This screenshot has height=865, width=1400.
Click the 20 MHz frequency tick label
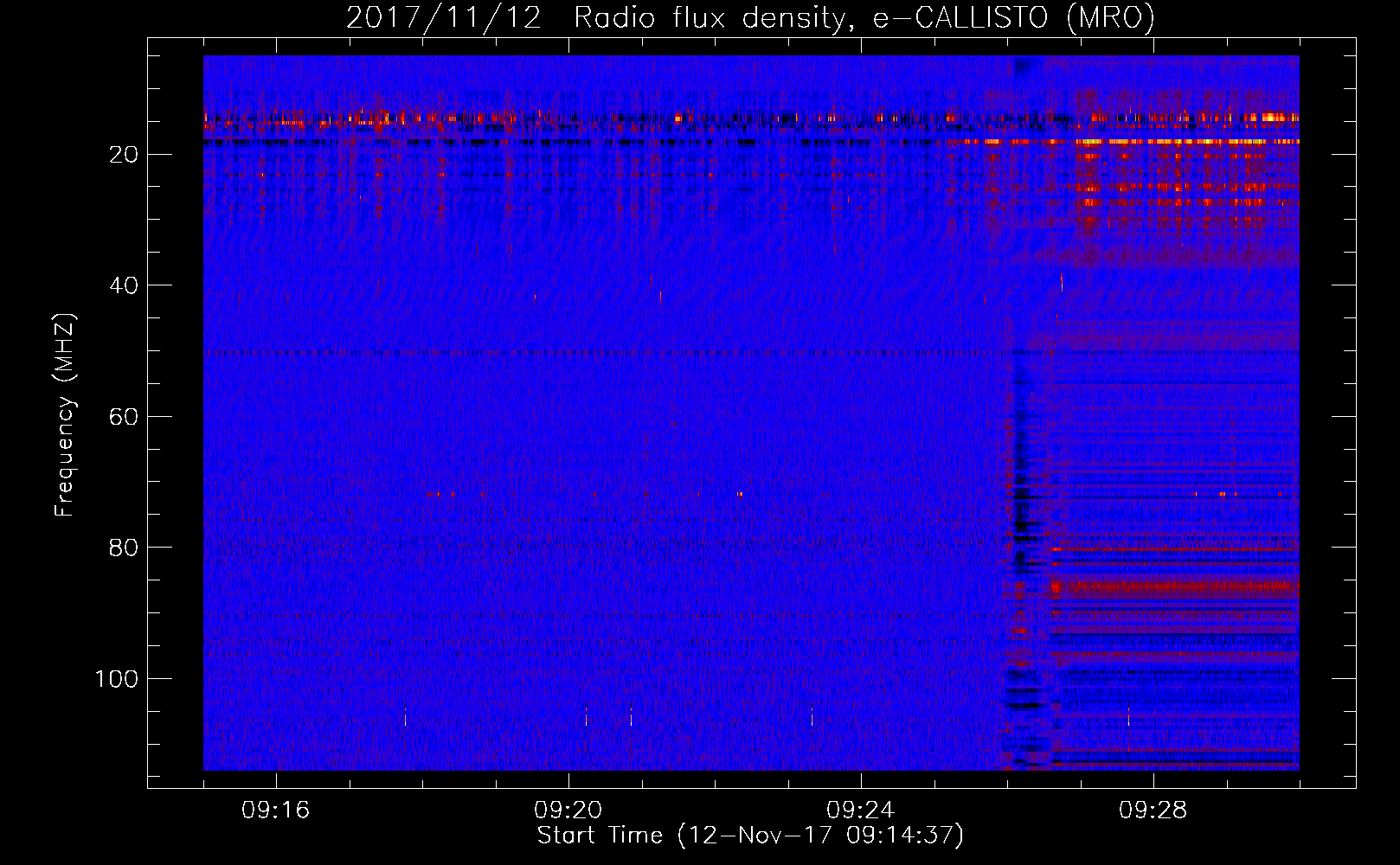click(x=125, y=155)
